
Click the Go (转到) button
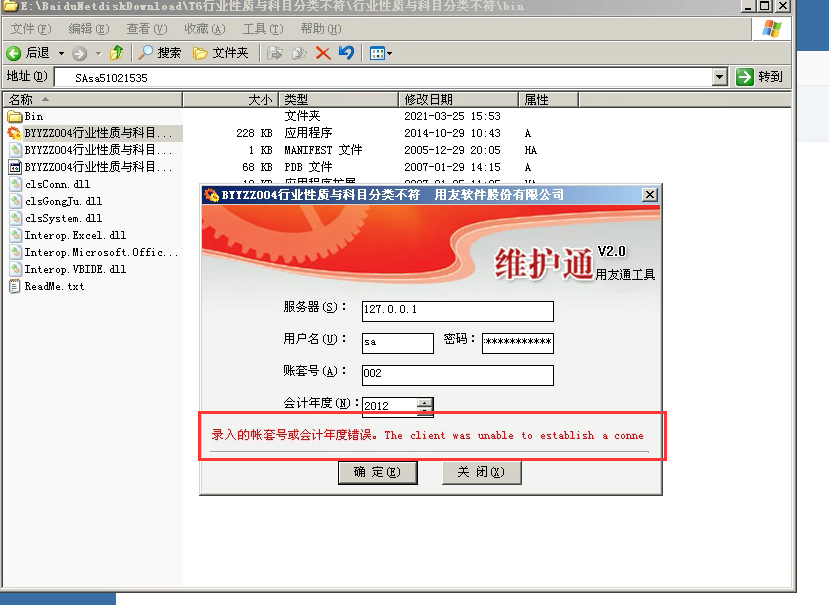tap(759, 77)
